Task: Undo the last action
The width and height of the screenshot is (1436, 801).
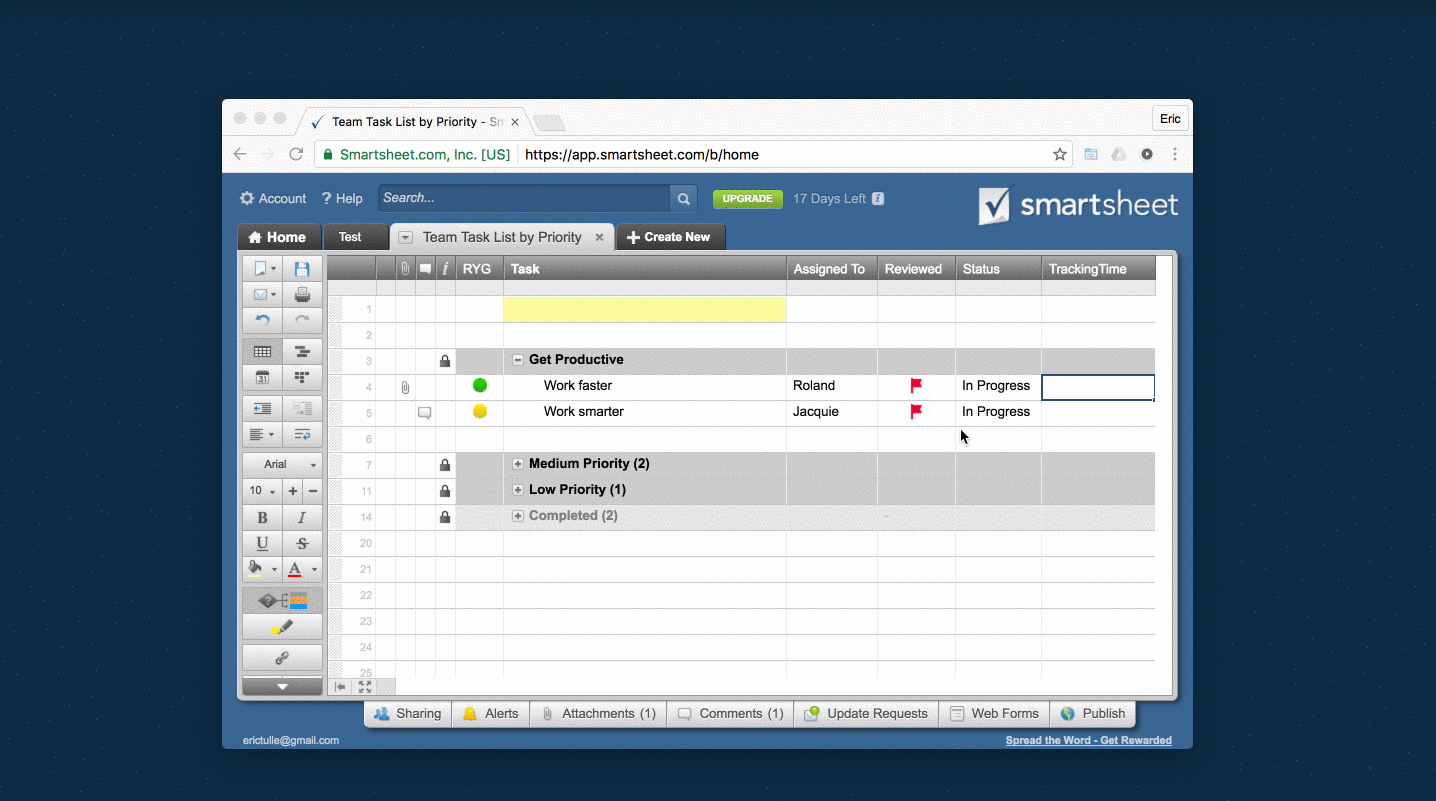Action: [262, 321]
